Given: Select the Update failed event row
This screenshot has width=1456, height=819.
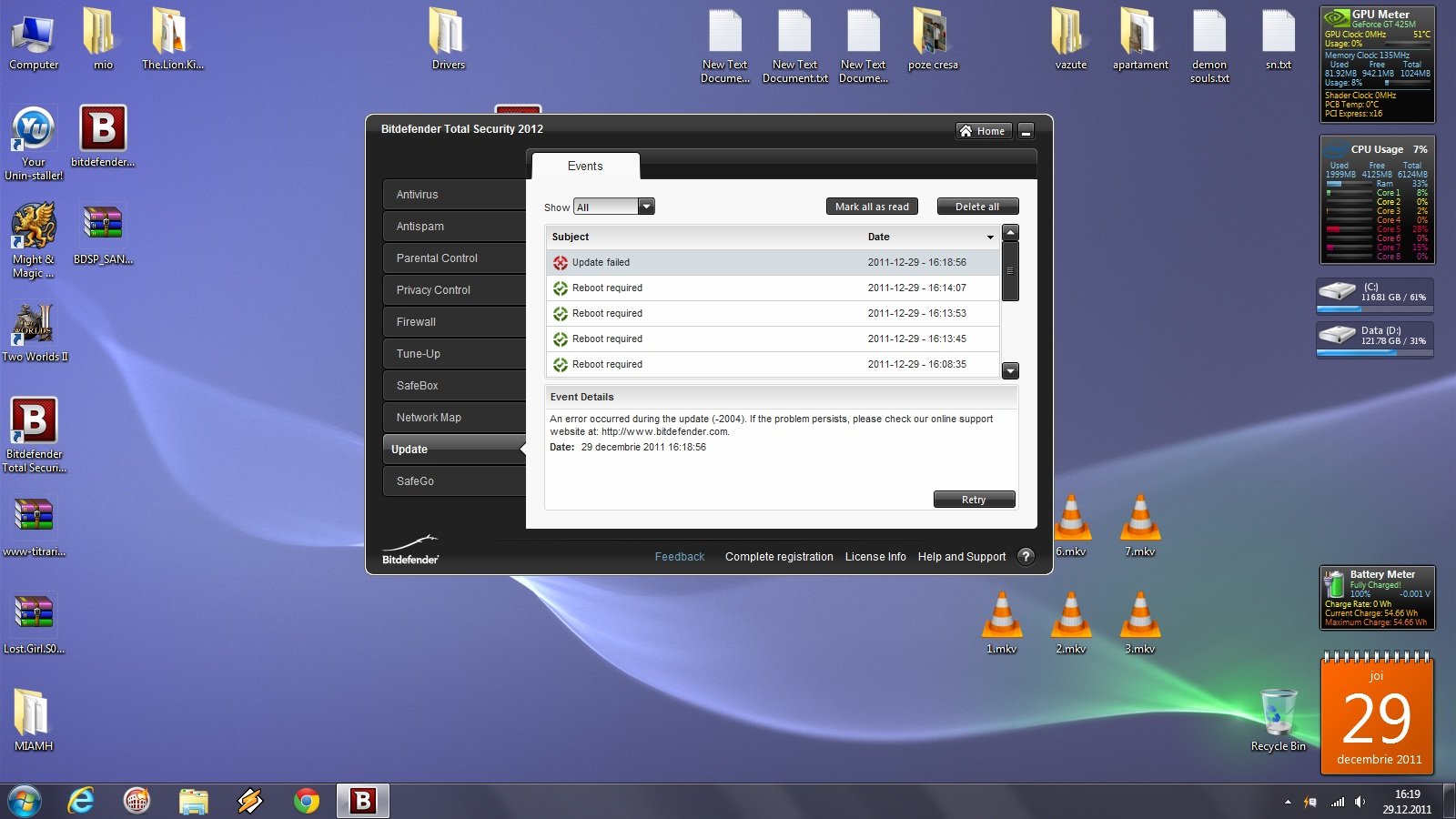Looking at the screenshot, I should pyautogui.click(x=773, y=262).
